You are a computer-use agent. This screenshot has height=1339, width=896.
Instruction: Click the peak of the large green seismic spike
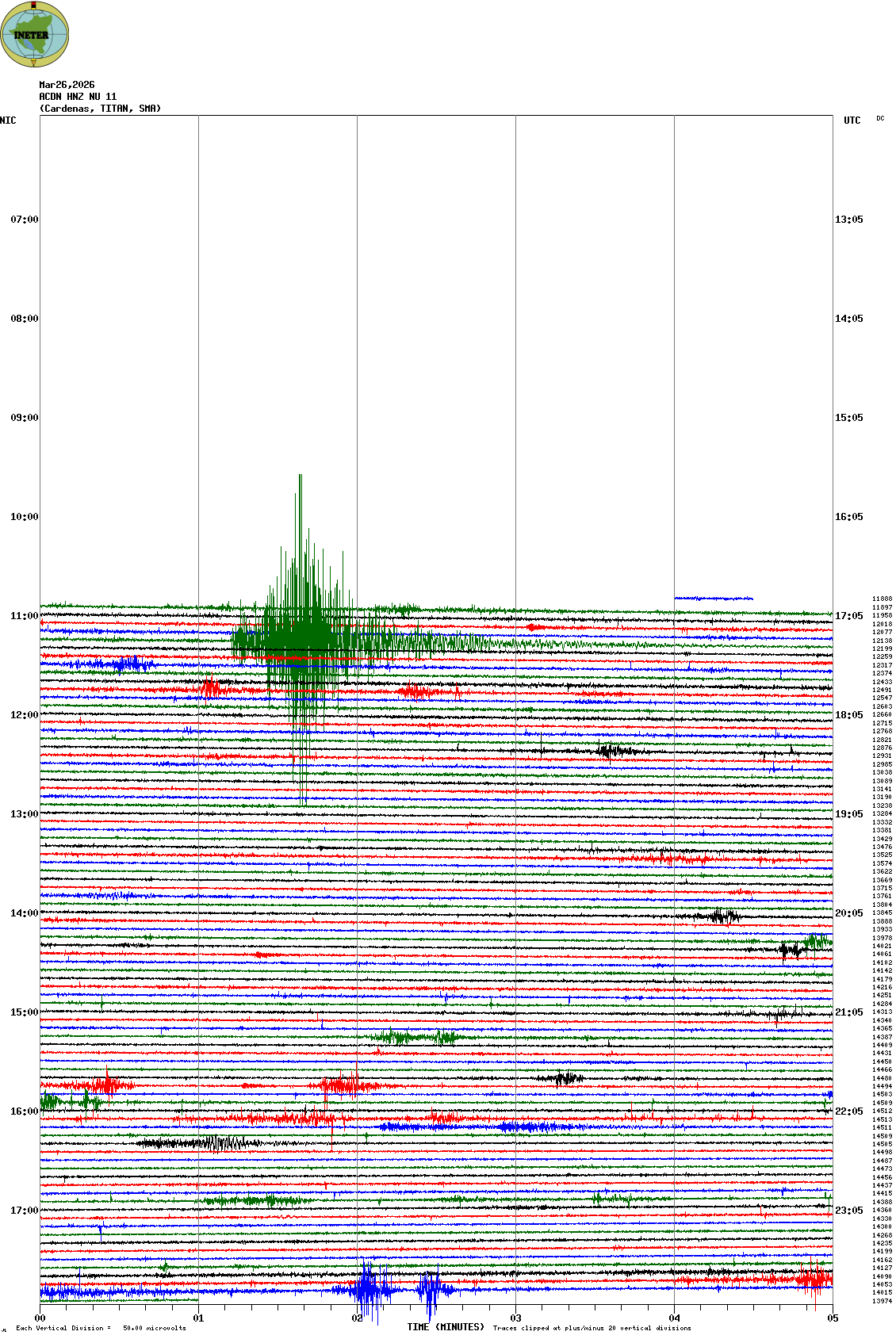300,476
